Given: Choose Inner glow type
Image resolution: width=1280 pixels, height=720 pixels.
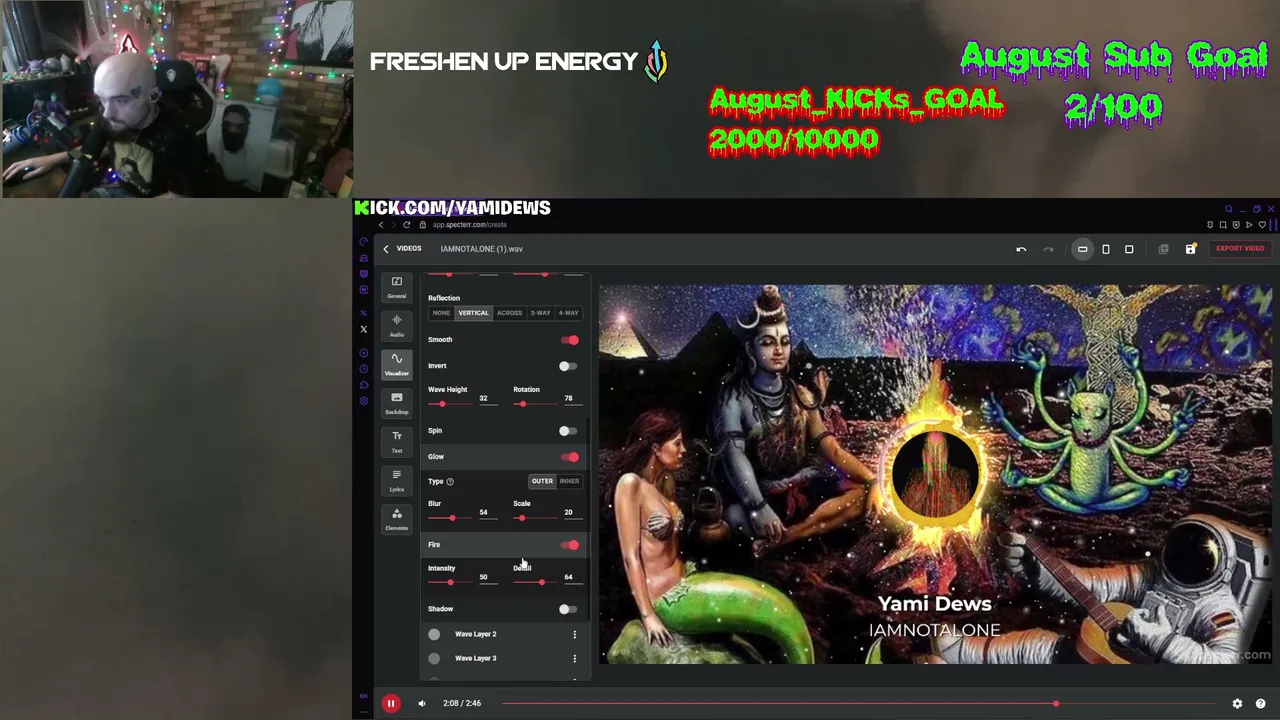Looking at the screenshot, I should 569,481.
